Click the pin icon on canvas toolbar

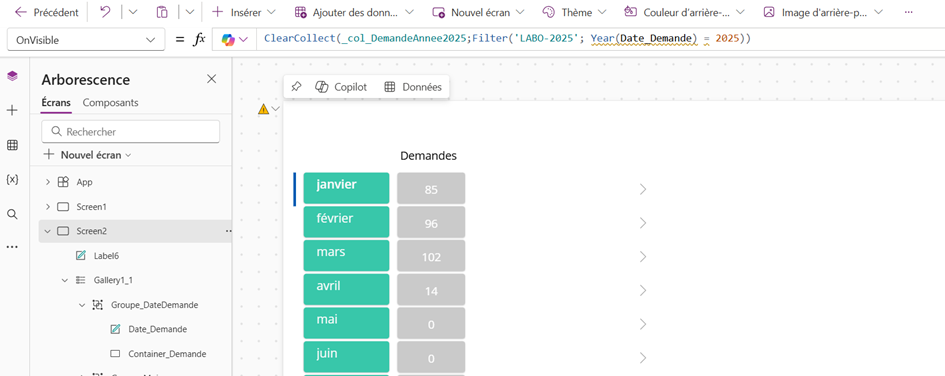[296, 87]
